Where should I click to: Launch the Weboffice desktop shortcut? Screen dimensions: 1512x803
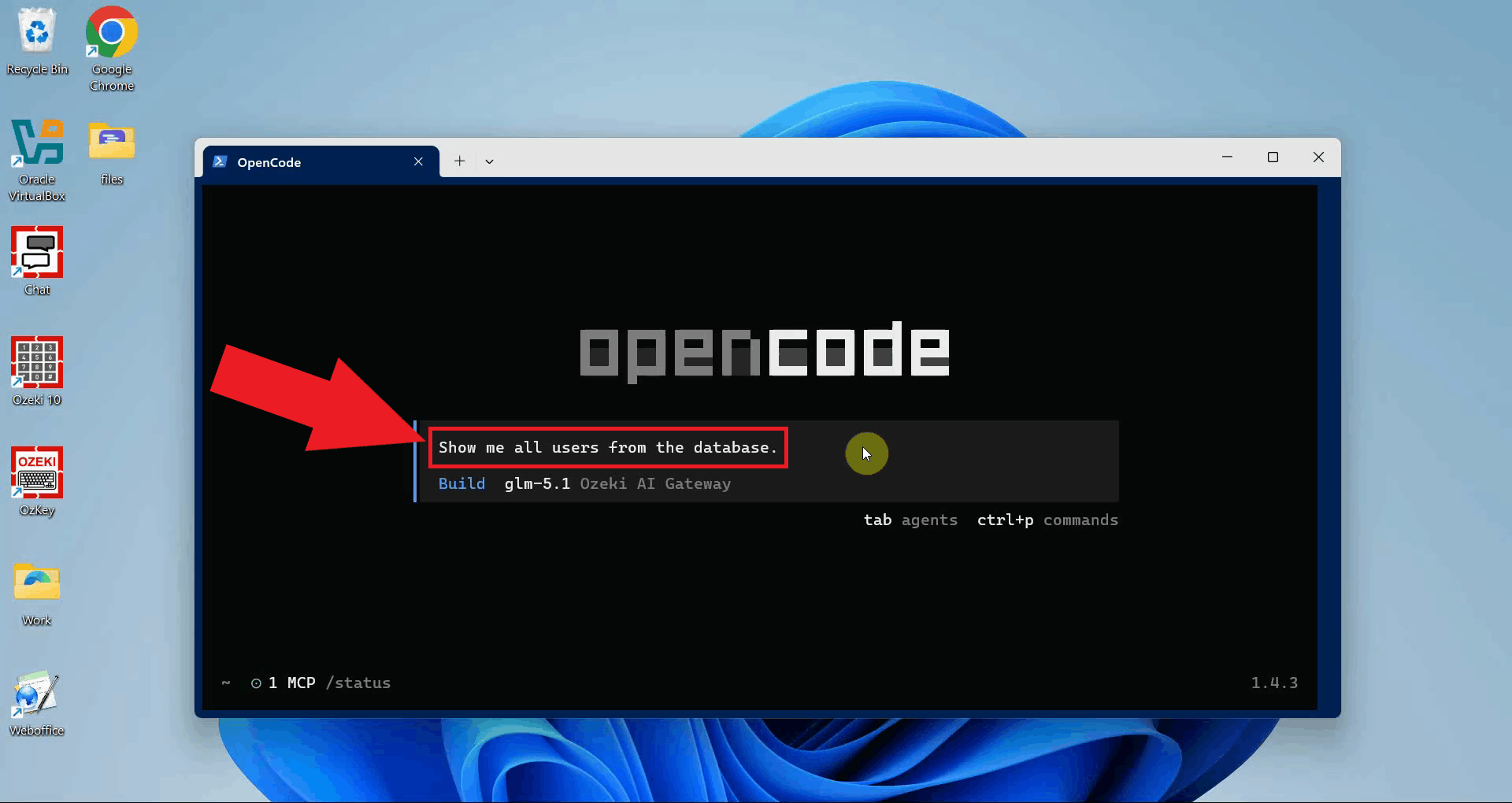click(x=37, y=703)
